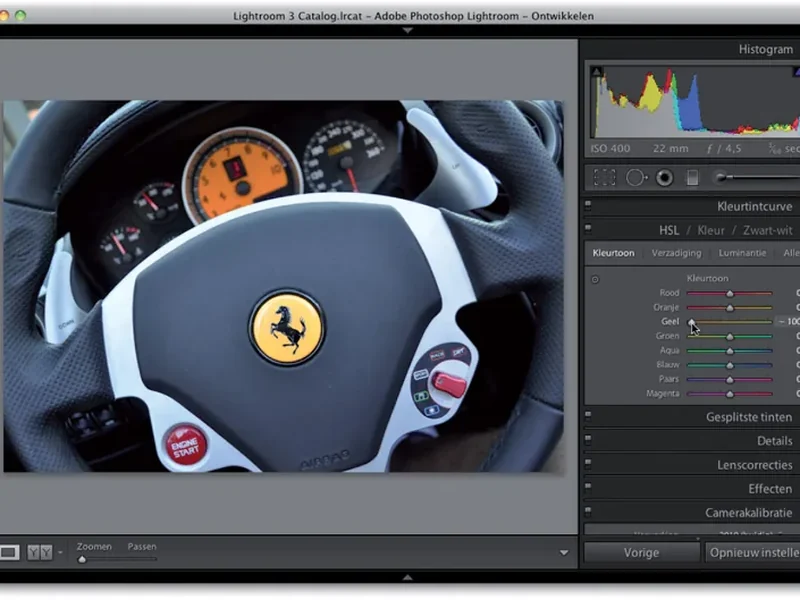
Task: Click the Paars hue slider
Action: [x=729, y=380]
